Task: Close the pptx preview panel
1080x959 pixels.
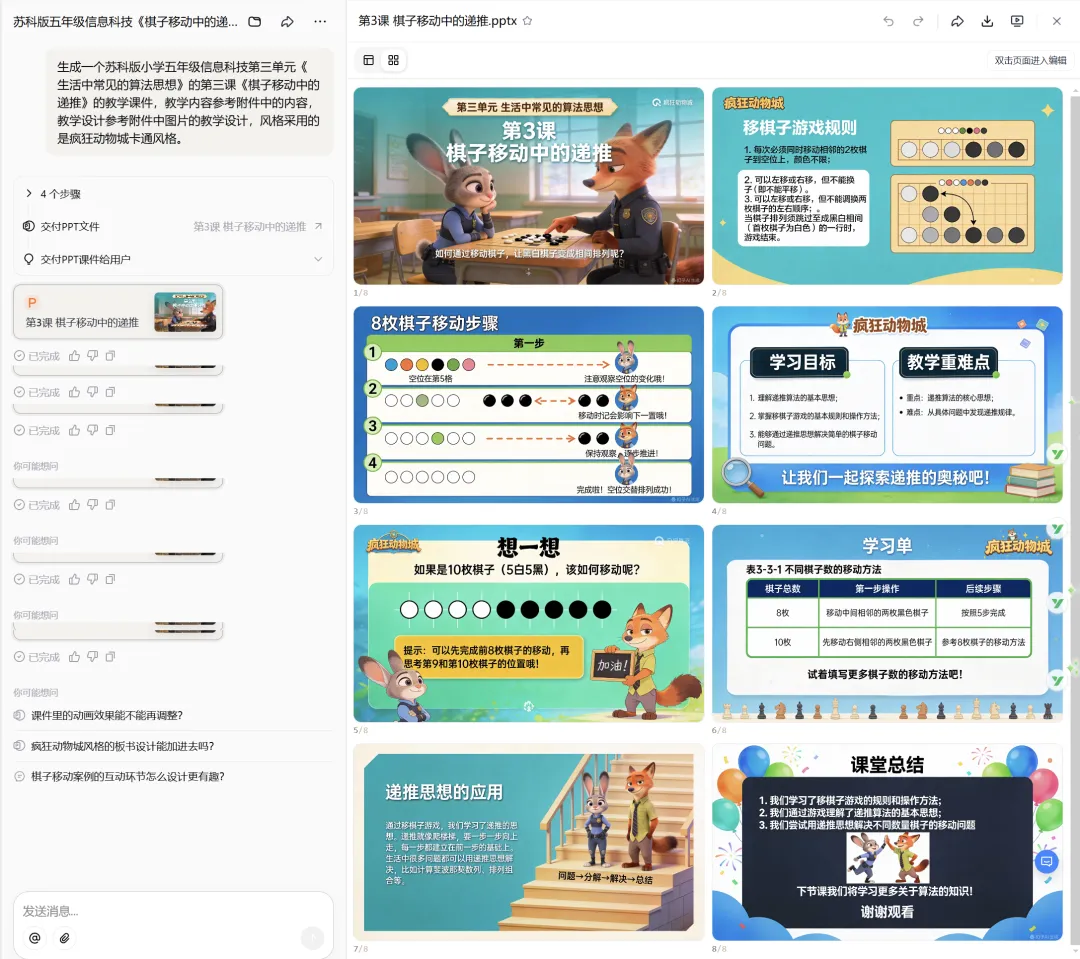Action: [x=1057, y=21]
